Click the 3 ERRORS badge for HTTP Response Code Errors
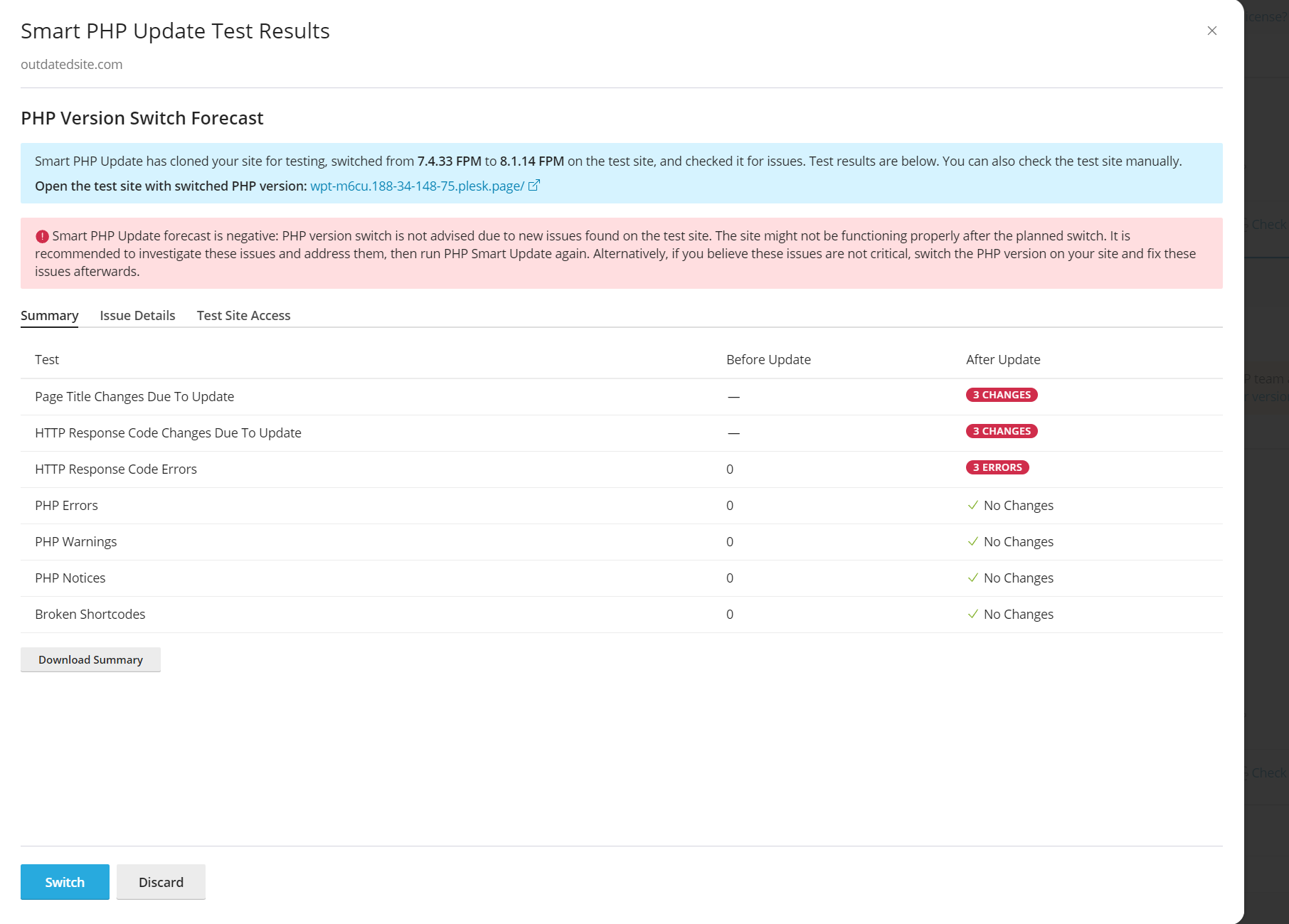Viewport: 1289px width, 924px height. [x=998, y=467]
